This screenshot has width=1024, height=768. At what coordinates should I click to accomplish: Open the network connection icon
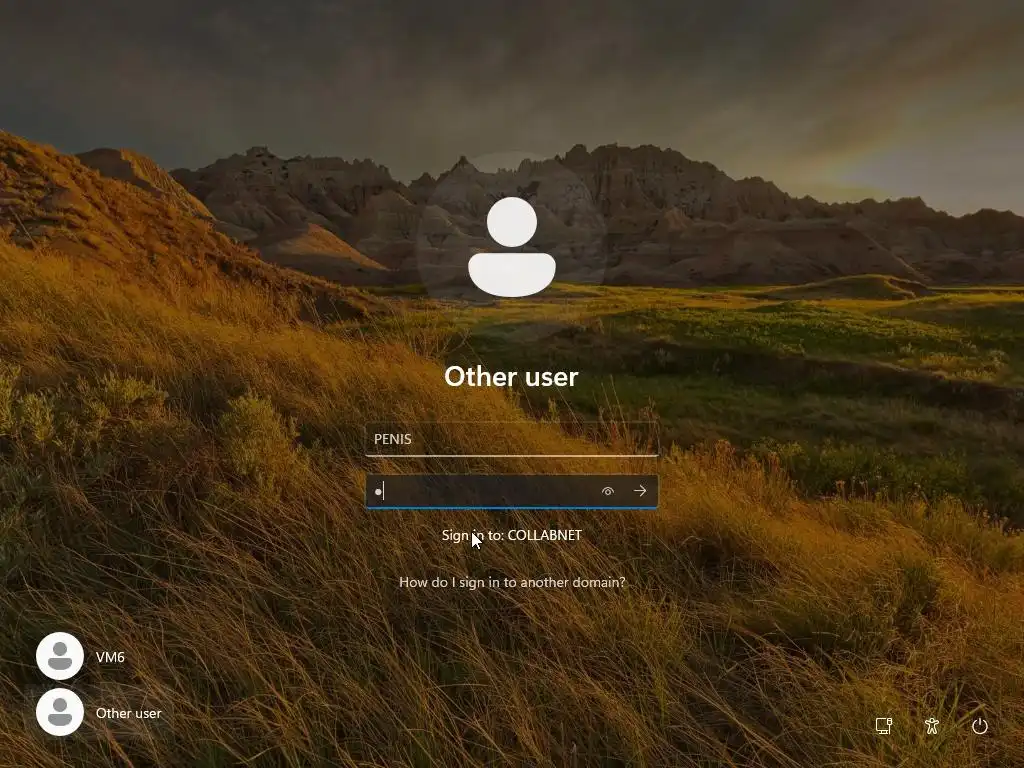(x=884, y=726)
